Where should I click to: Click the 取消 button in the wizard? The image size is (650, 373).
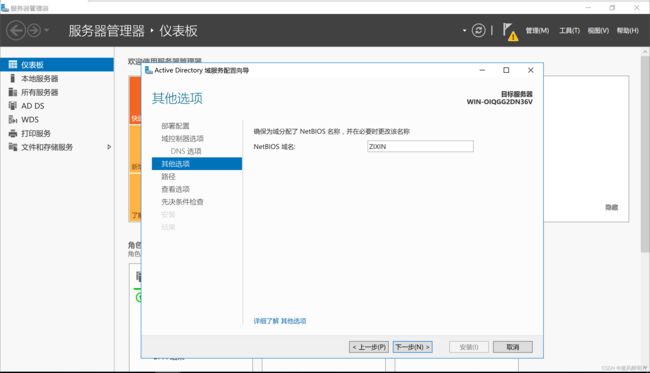tap(513, 347)
